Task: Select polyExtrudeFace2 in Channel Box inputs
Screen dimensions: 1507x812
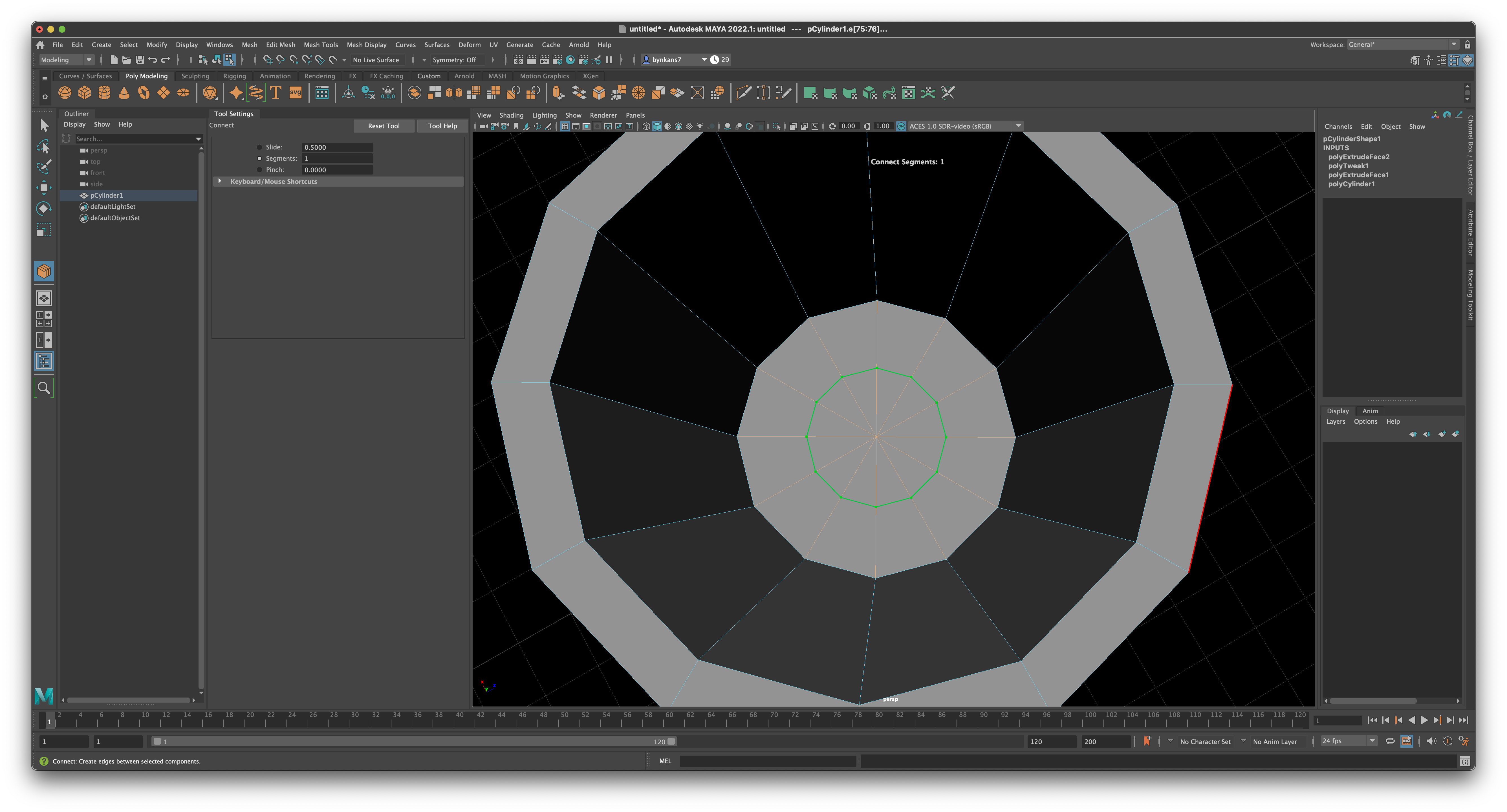Action: click(x=1358, y=157)
